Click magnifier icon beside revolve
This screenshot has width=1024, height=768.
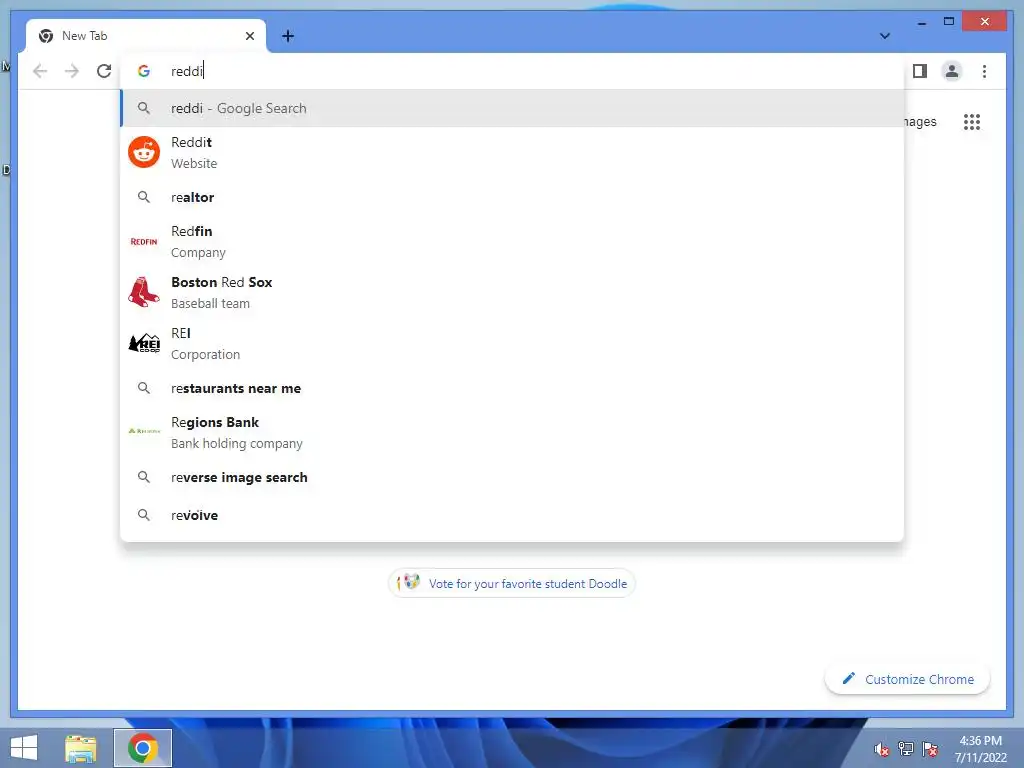click(x=144, y=515)
